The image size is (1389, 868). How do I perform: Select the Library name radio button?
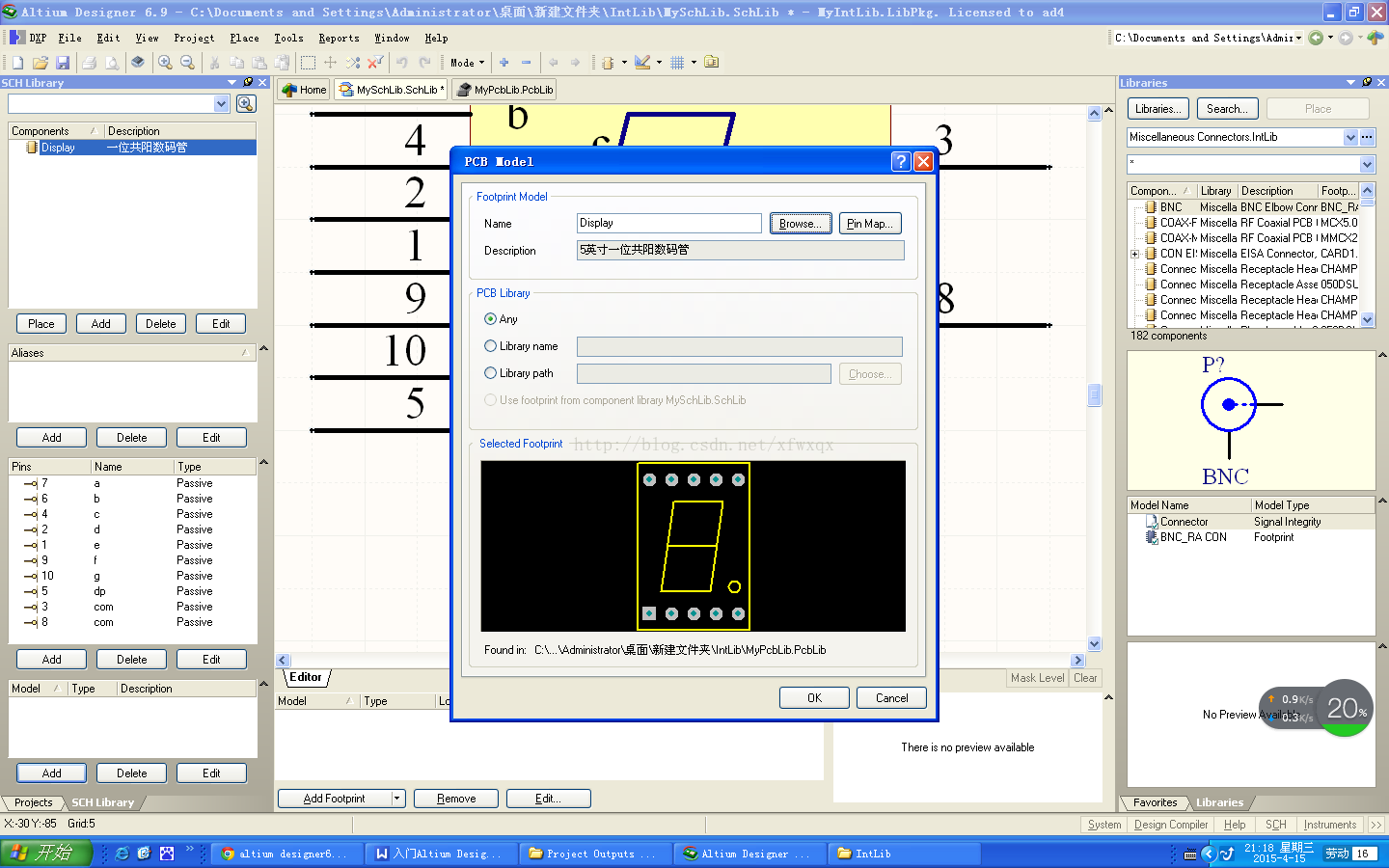(491, 346)
